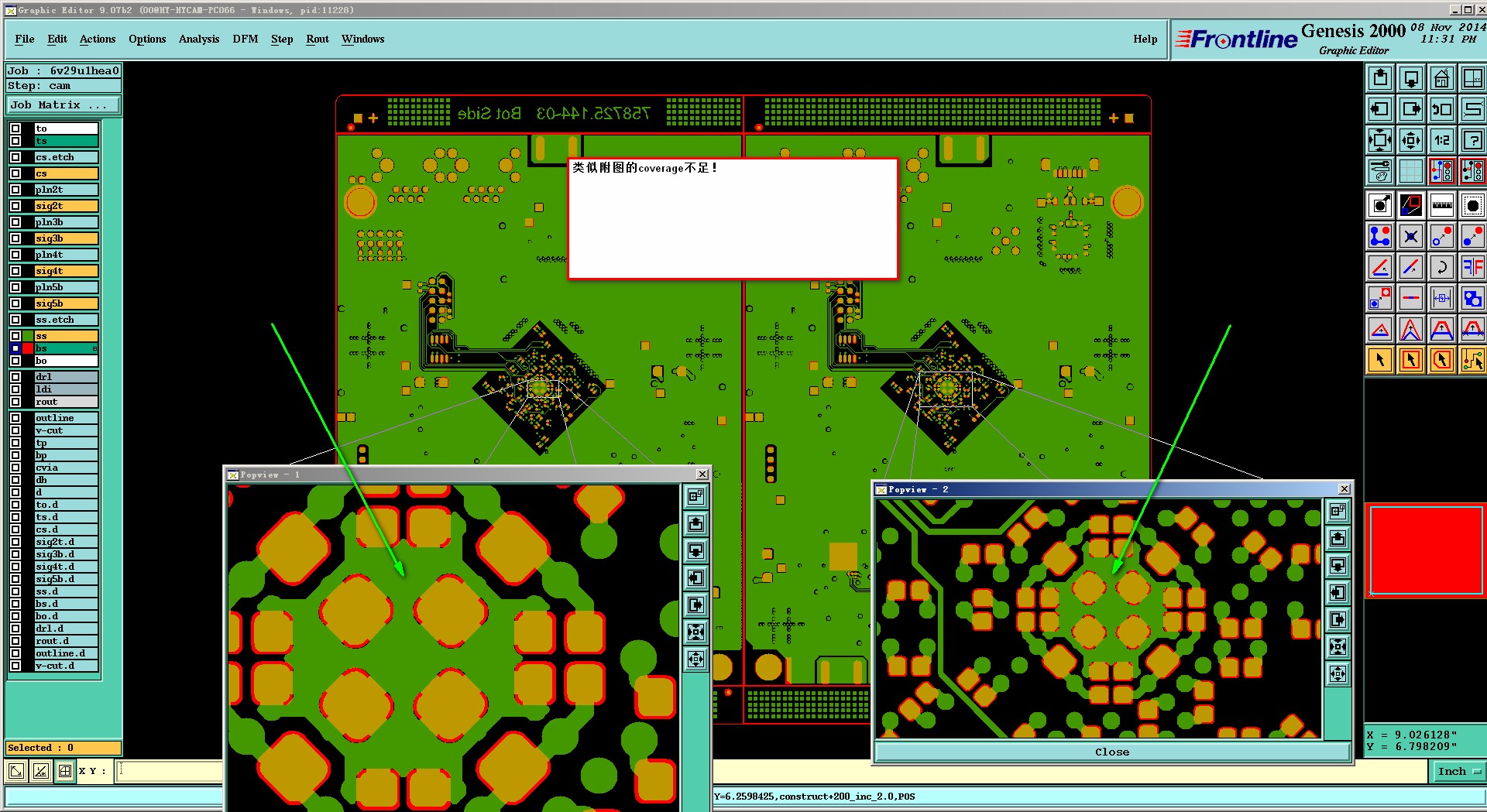Screen dimensions: 1487x812
Task: Toggle checkbox for layer cs
Action: [x=15, y=173]
